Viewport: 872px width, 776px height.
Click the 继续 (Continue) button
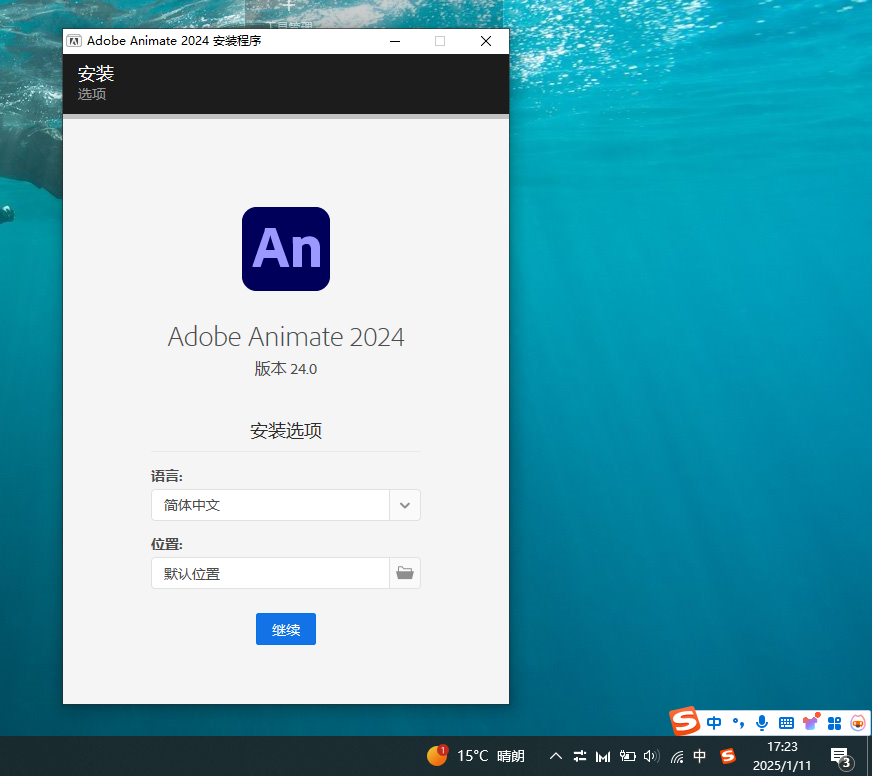(286, 629)
